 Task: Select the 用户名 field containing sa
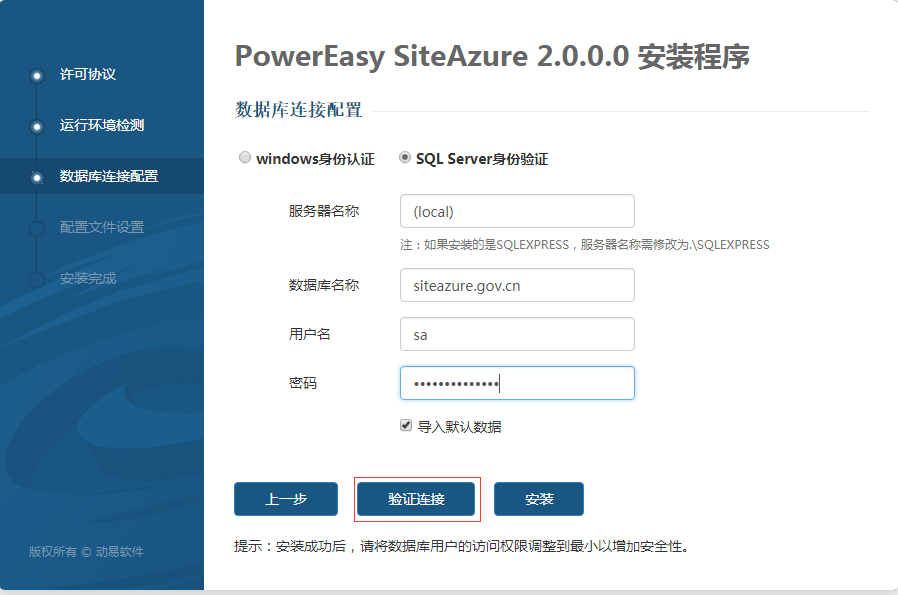(517, 334)
